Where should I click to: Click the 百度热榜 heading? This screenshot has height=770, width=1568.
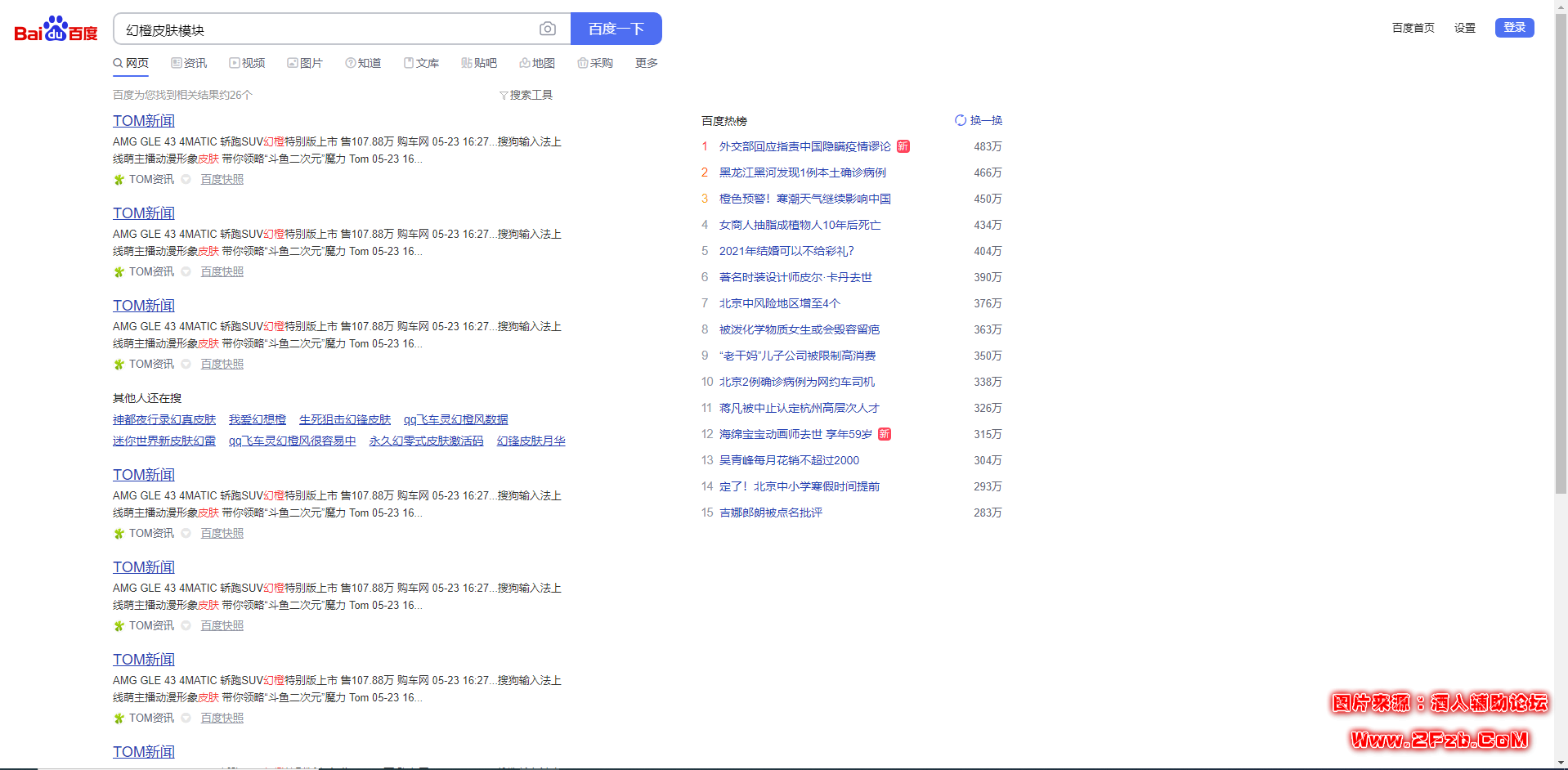[724, 121]
